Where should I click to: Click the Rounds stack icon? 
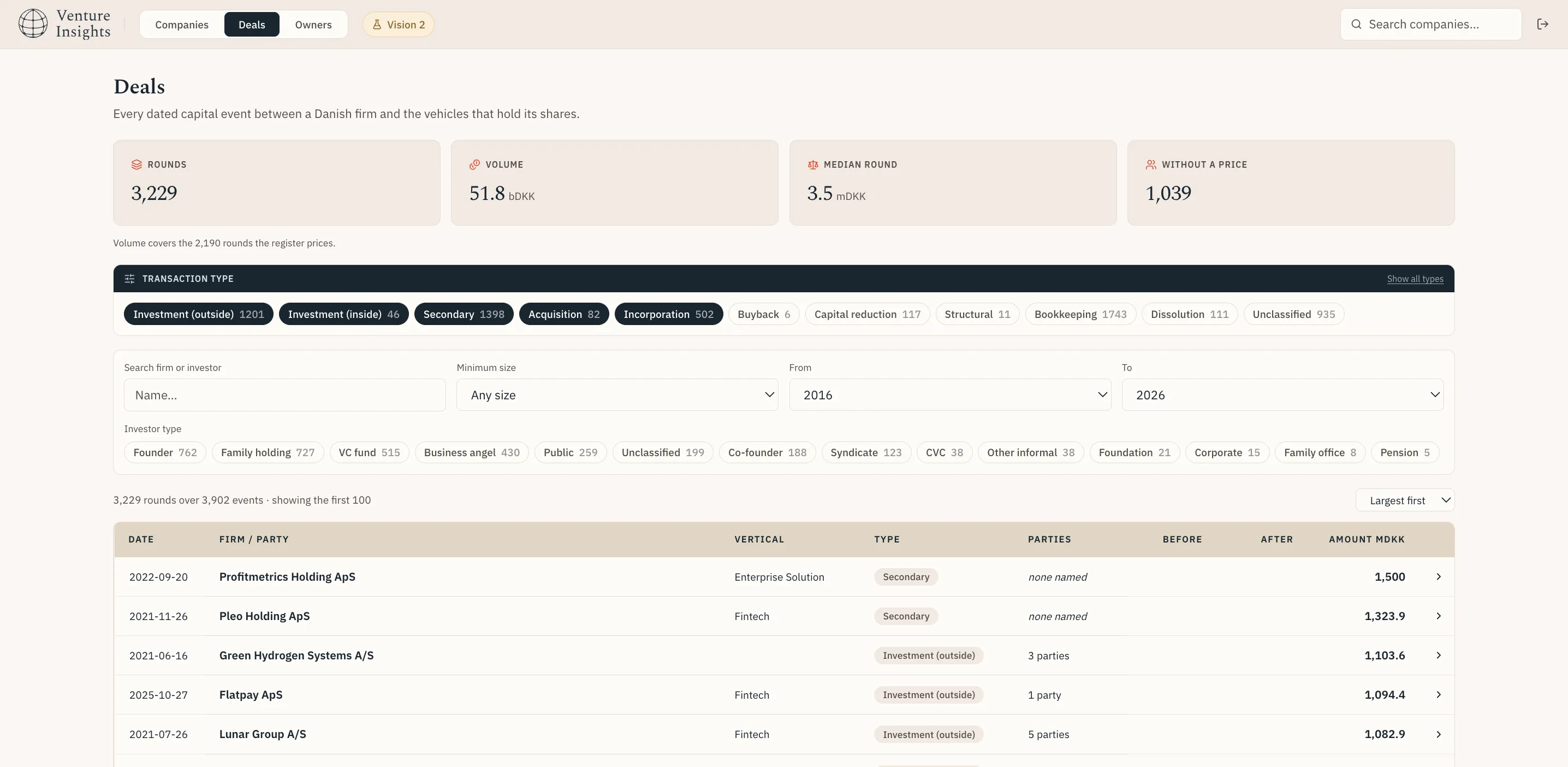point(136,164)
